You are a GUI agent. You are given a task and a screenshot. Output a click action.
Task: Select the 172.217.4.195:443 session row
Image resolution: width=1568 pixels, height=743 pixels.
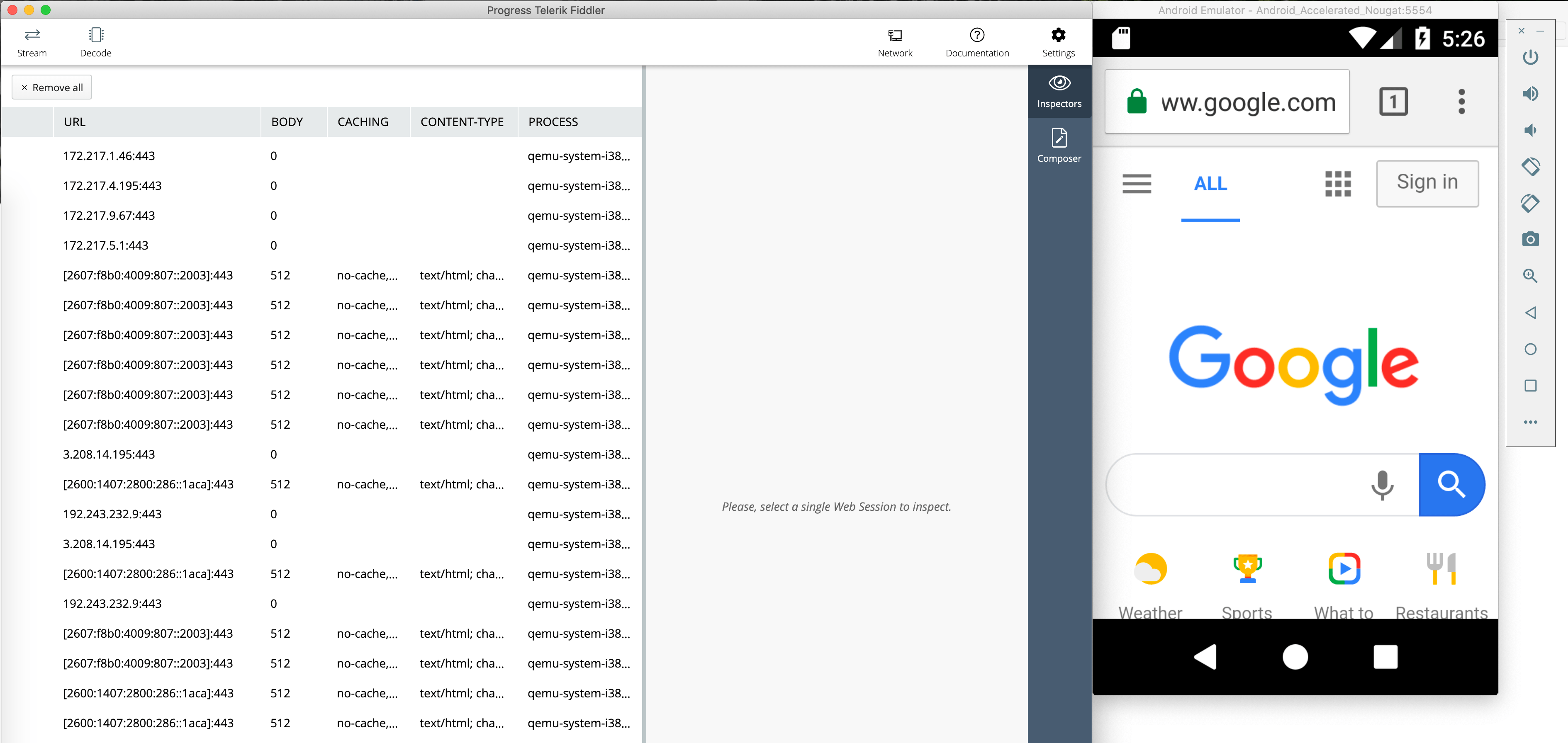(321, 186)
